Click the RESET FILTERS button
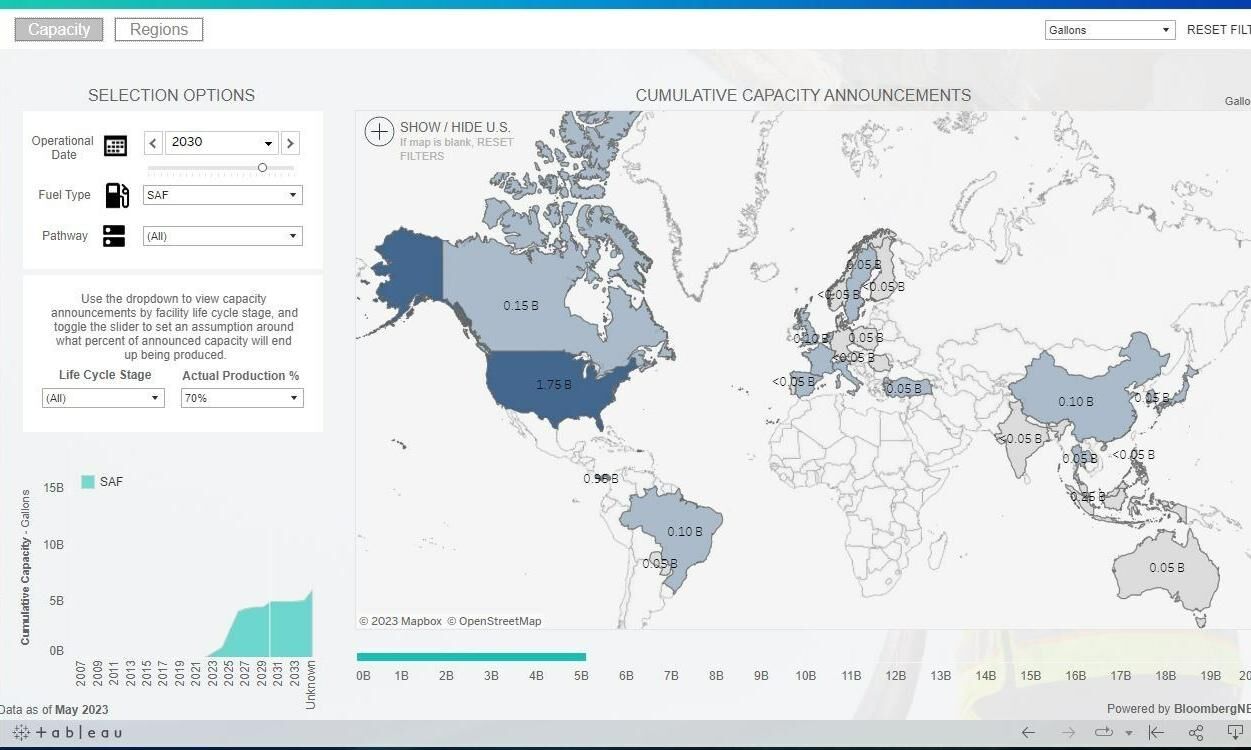Screen dimensions: 1251x750 [x=1217, y=30]
